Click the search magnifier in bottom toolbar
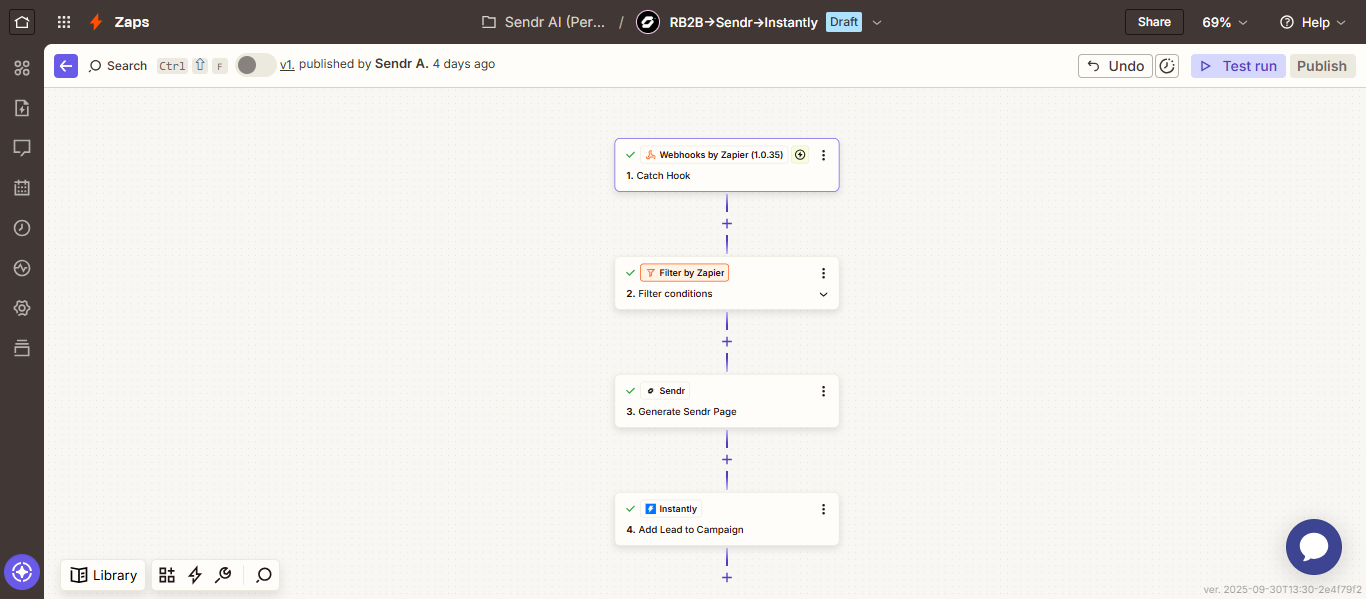The height and width of the screenshot is (599, 1366). (264, 575)
